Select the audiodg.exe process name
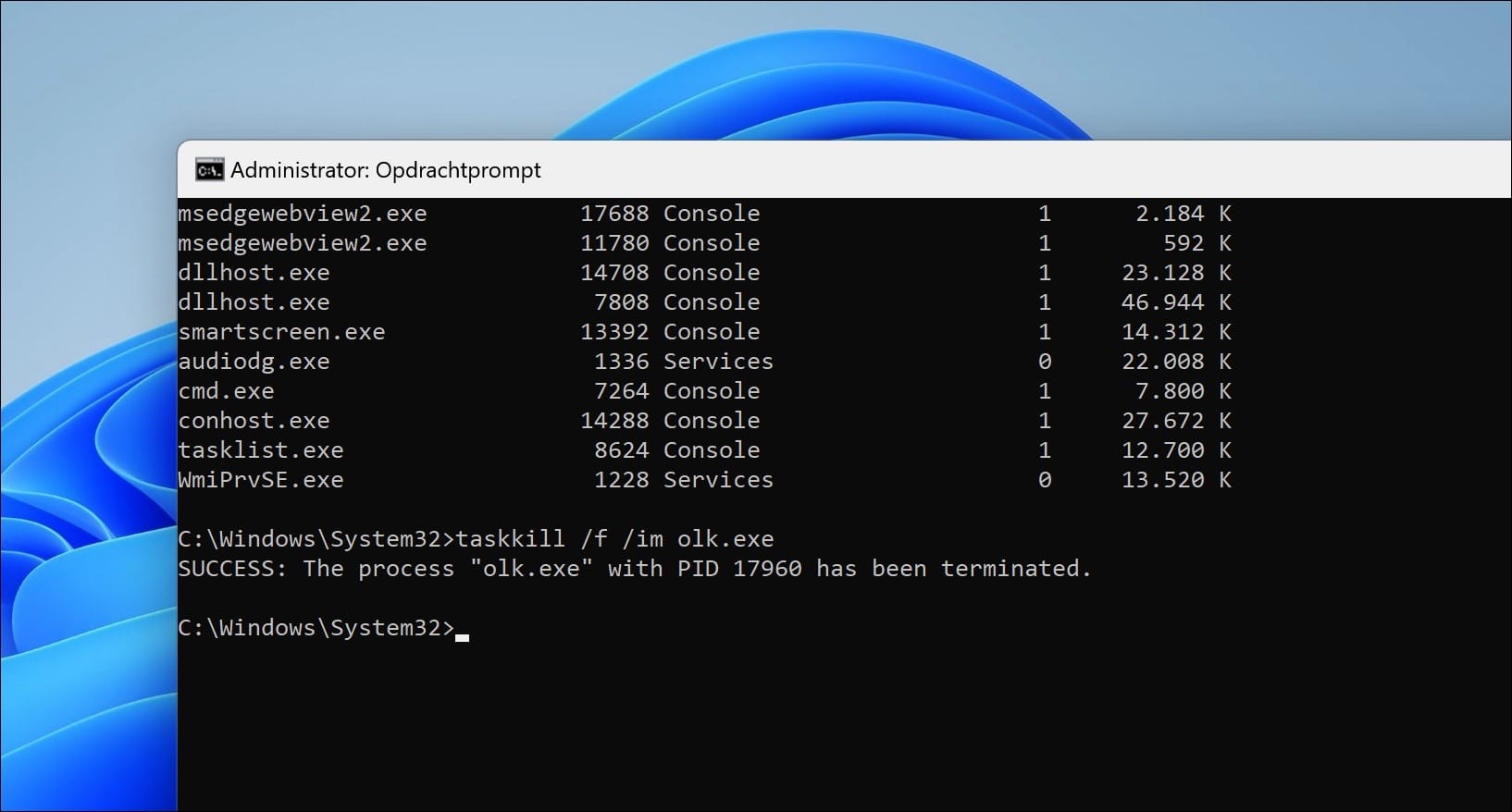The image size is (1512, 812). pyautogui.click(x=254, y=362)
